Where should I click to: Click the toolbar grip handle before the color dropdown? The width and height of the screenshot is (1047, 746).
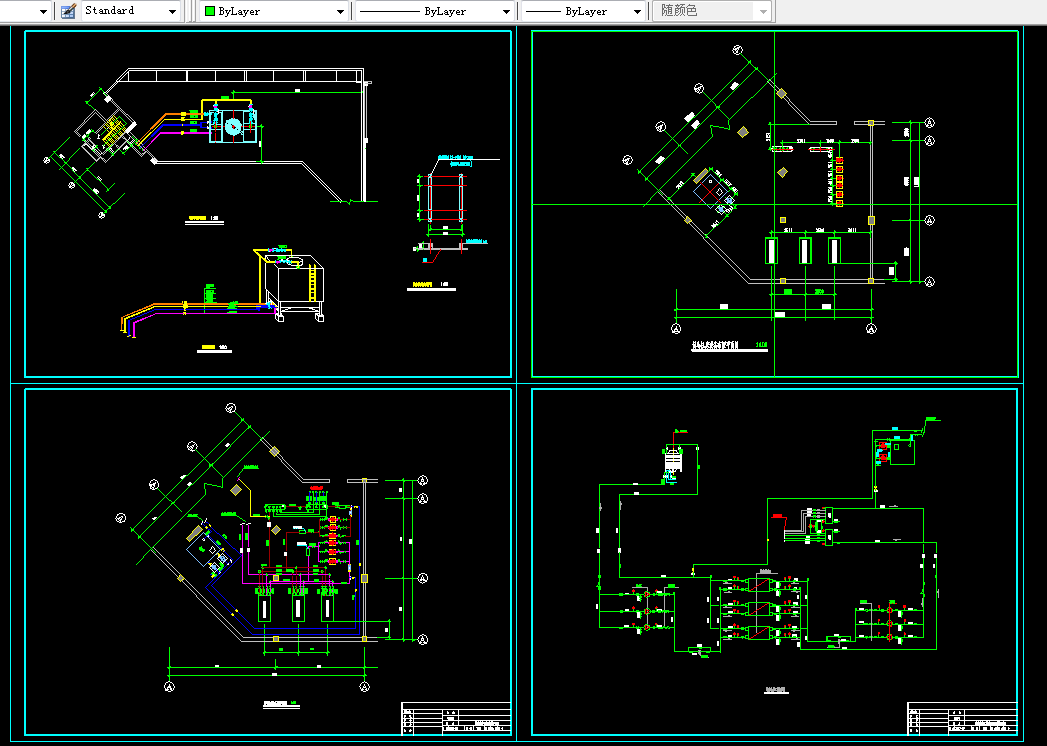(x=192, y=11)
